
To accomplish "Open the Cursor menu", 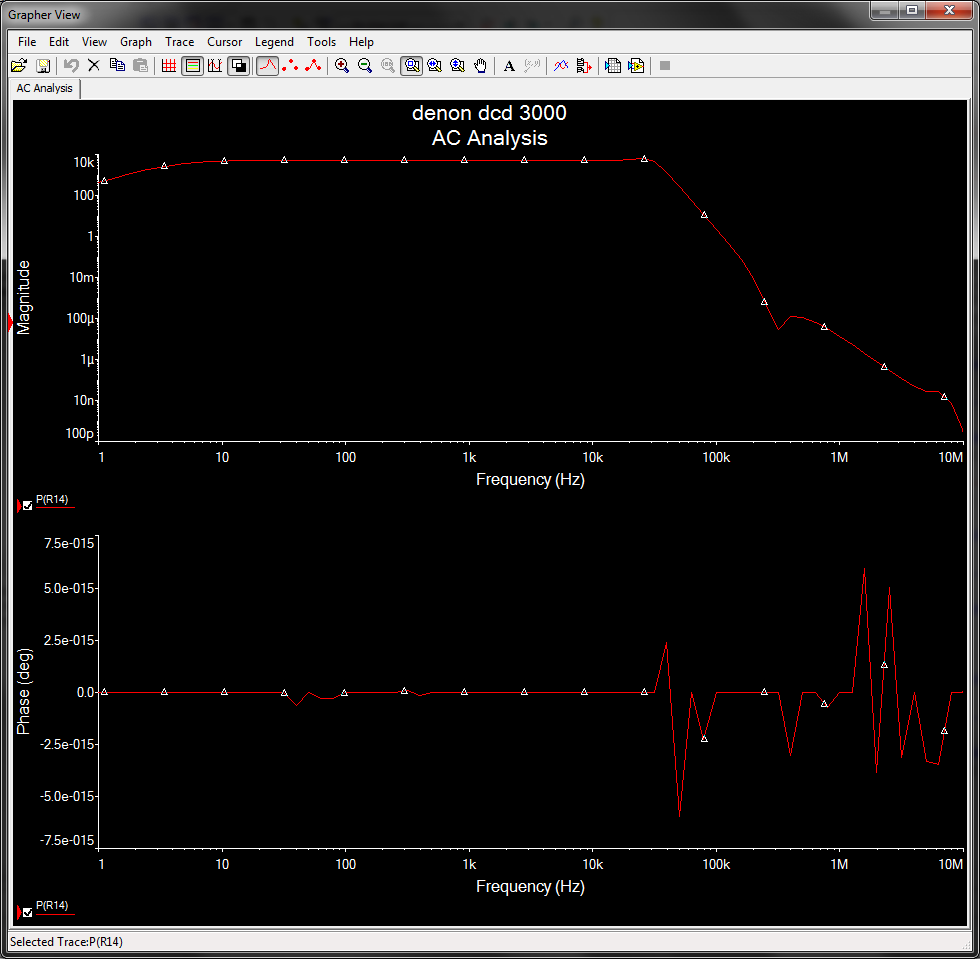I will coord(224,42).
